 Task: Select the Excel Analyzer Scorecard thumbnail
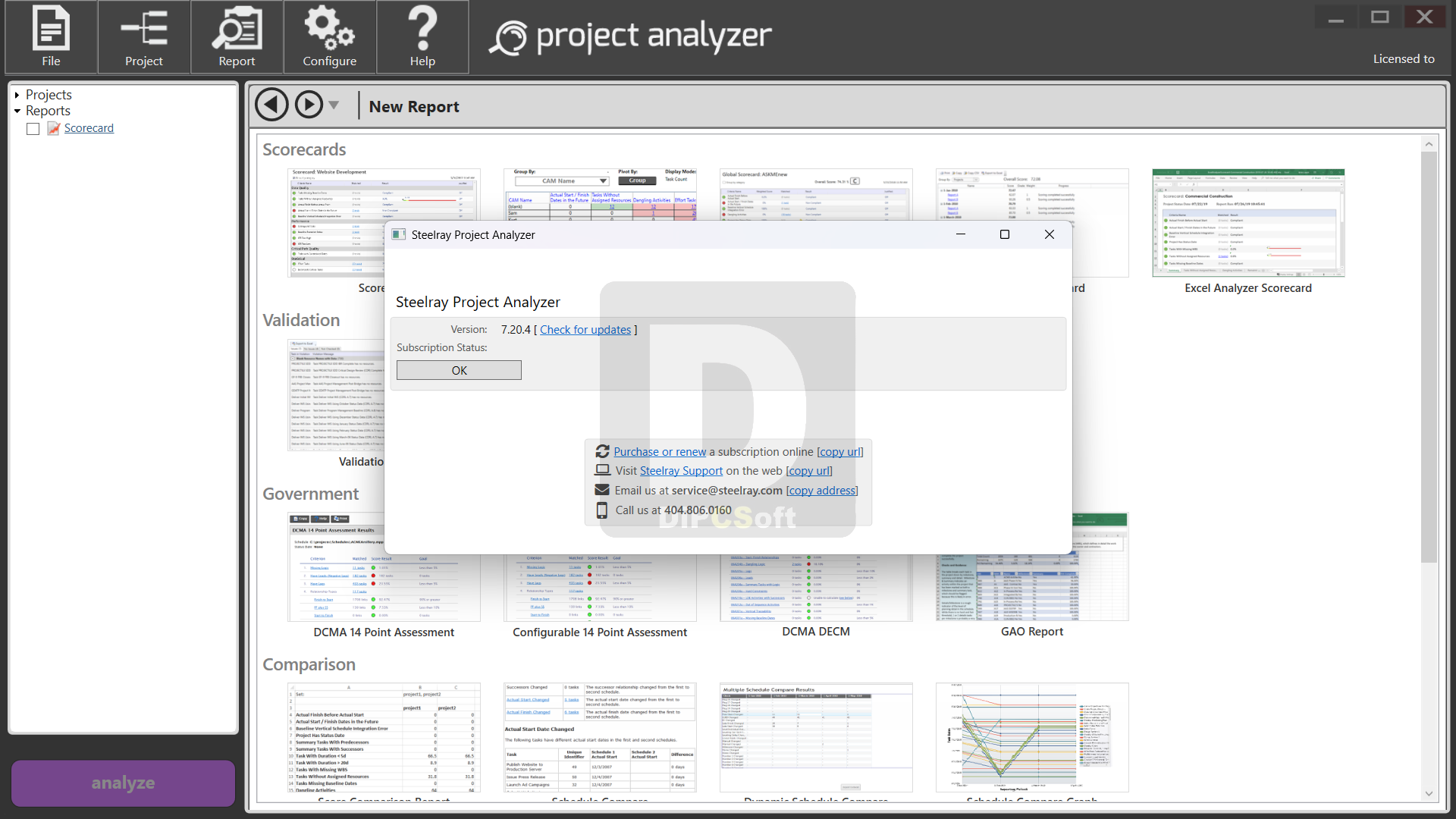[1248, 223]
